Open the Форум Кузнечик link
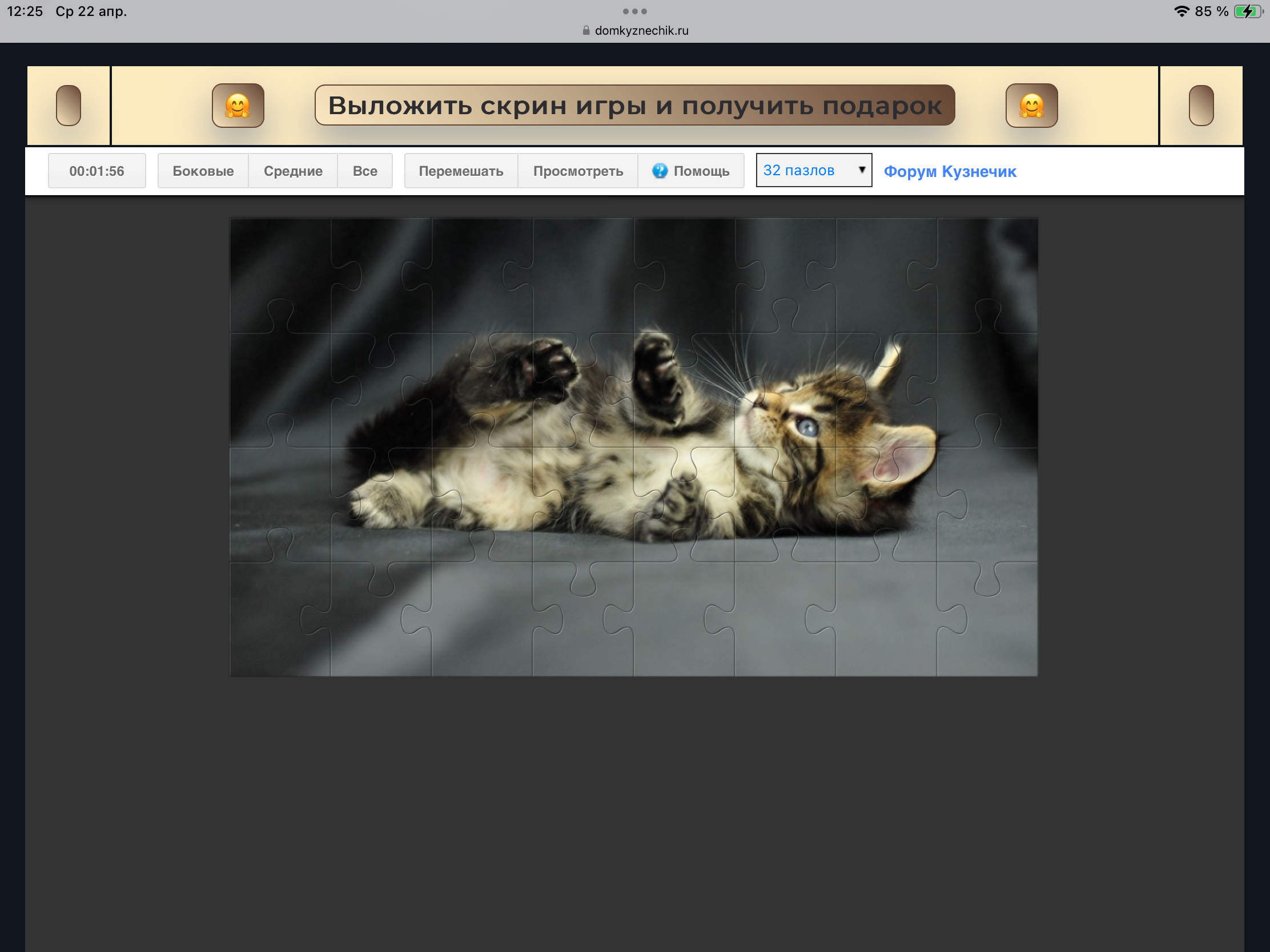The width and height of the screenshot is (1270, 952). click(950, 171)
